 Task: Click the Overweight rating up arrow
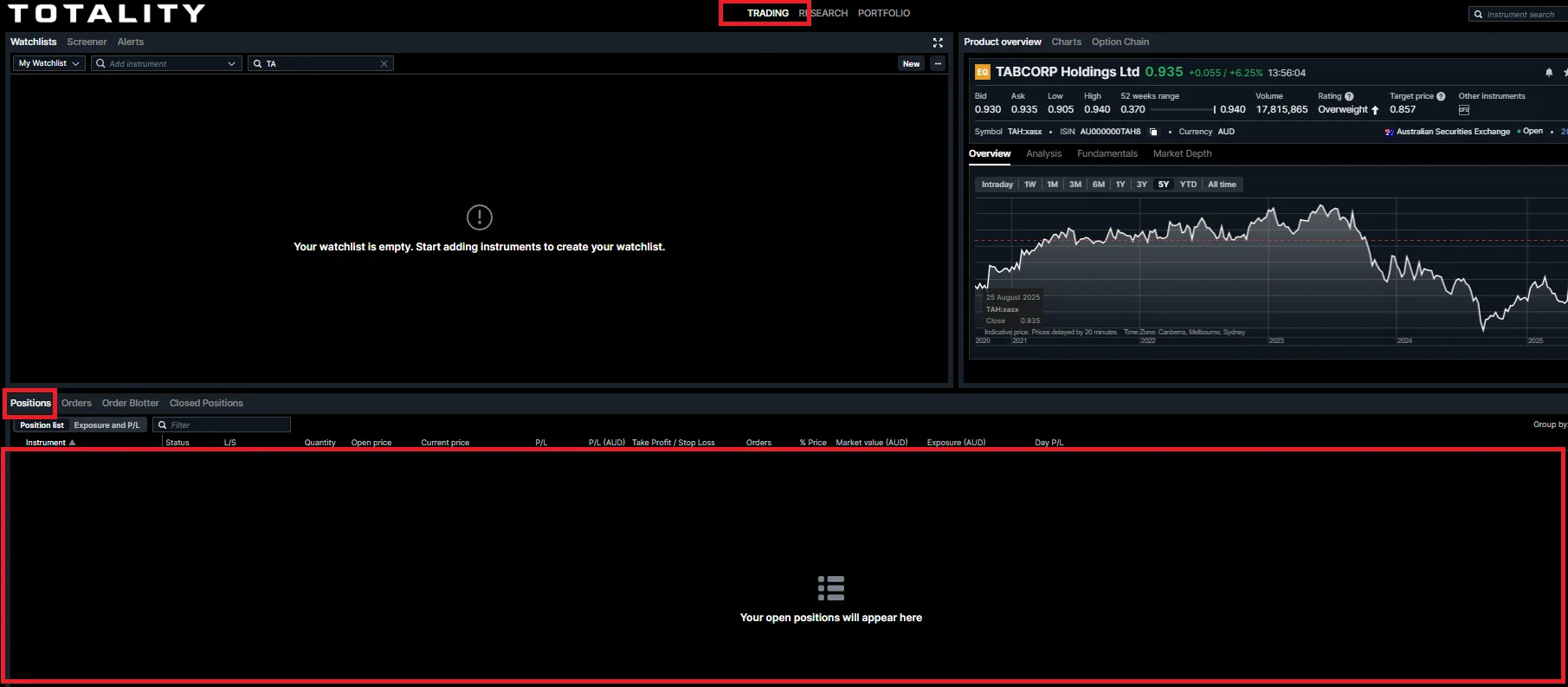point(1375,110)
